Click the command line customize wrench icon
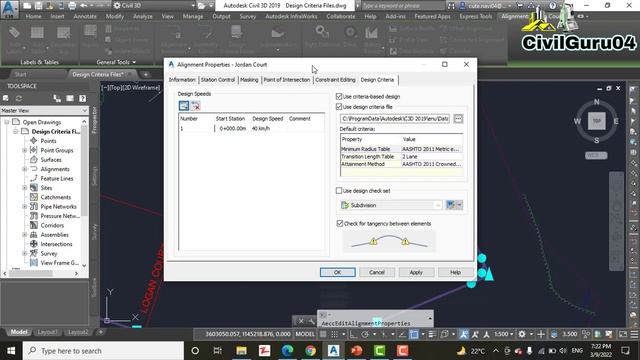Image resolution: width=640 pixels, height=360 pixels. (311, 321)
